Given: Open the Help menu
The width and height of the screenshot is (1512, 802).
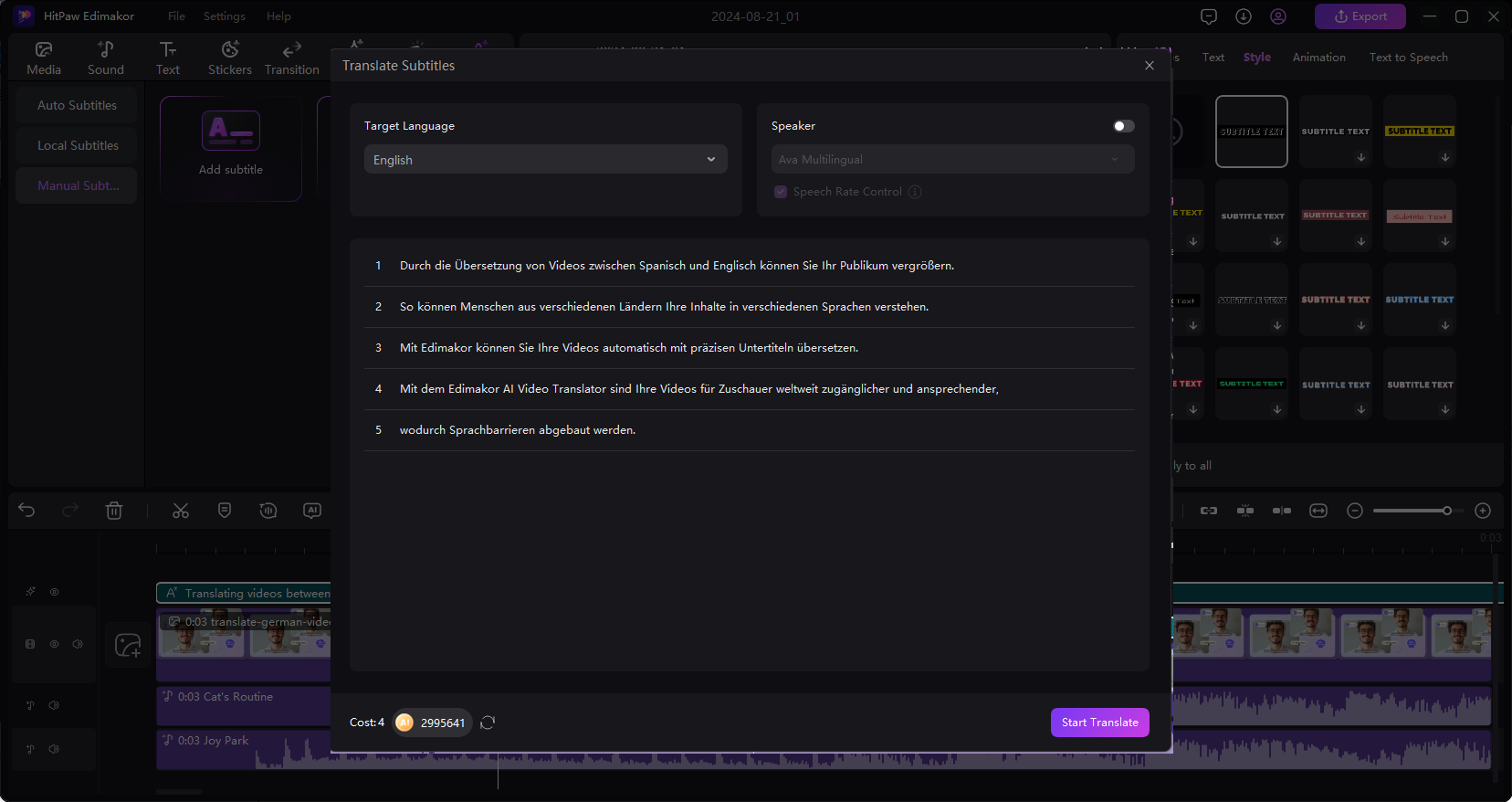Looking at the screenshot, I should pos(278,16).
